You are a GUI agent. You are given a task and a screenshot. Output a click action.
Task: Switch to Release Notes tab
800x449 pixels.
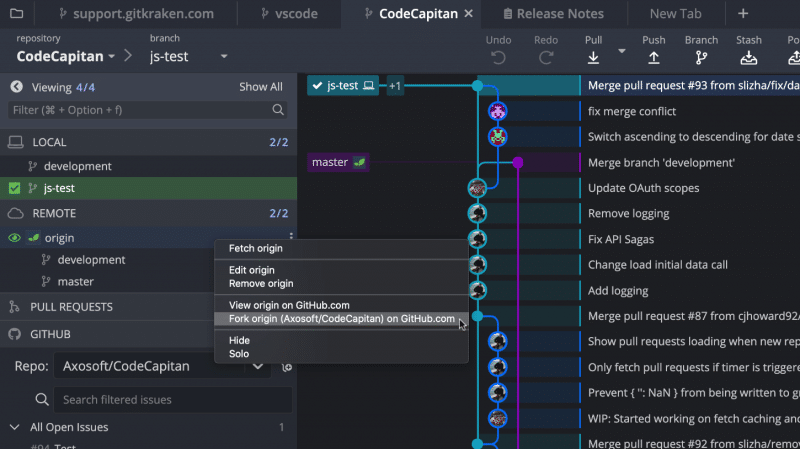pyautogui.click(x=554, y=14)
